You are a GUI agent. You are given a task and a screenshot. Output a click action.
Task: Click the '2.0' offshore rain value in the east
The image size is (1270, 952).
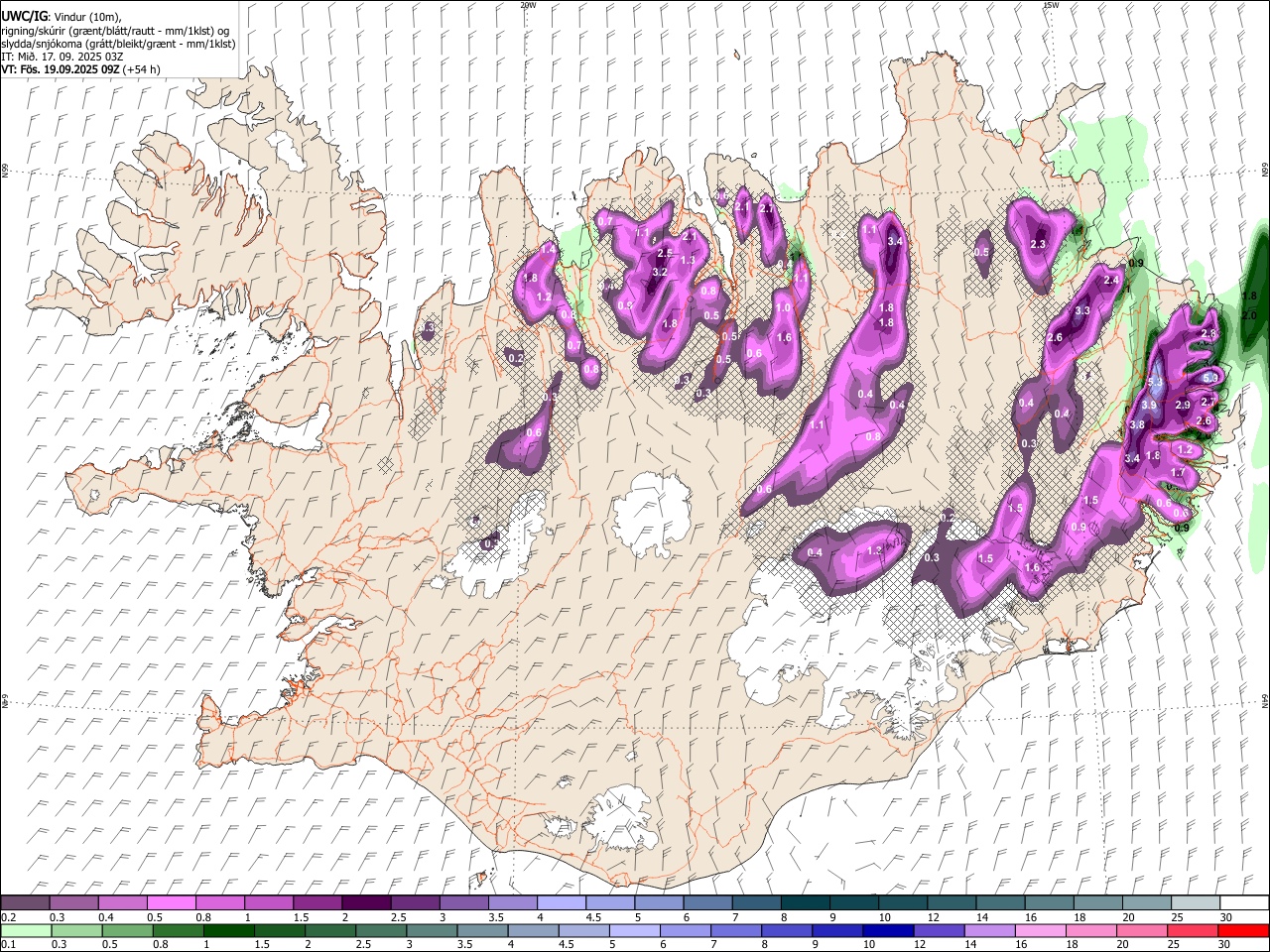[x=1250, y=315]
